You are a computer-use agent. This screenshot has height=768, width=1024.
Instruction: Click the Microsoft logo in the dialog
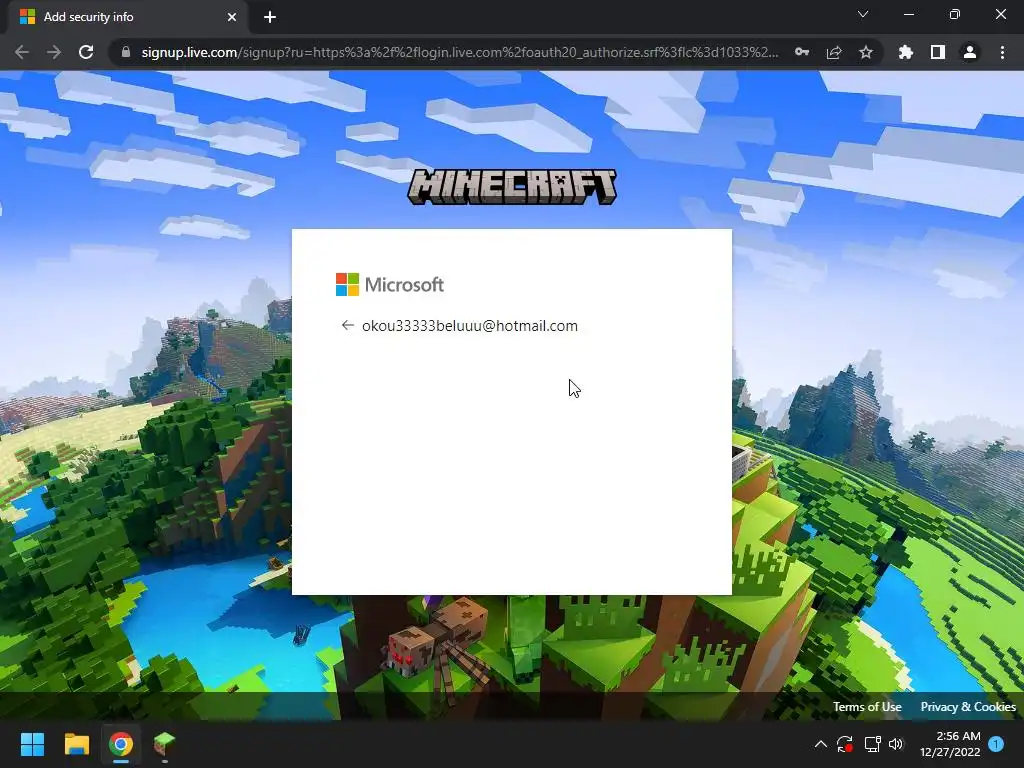390,285
